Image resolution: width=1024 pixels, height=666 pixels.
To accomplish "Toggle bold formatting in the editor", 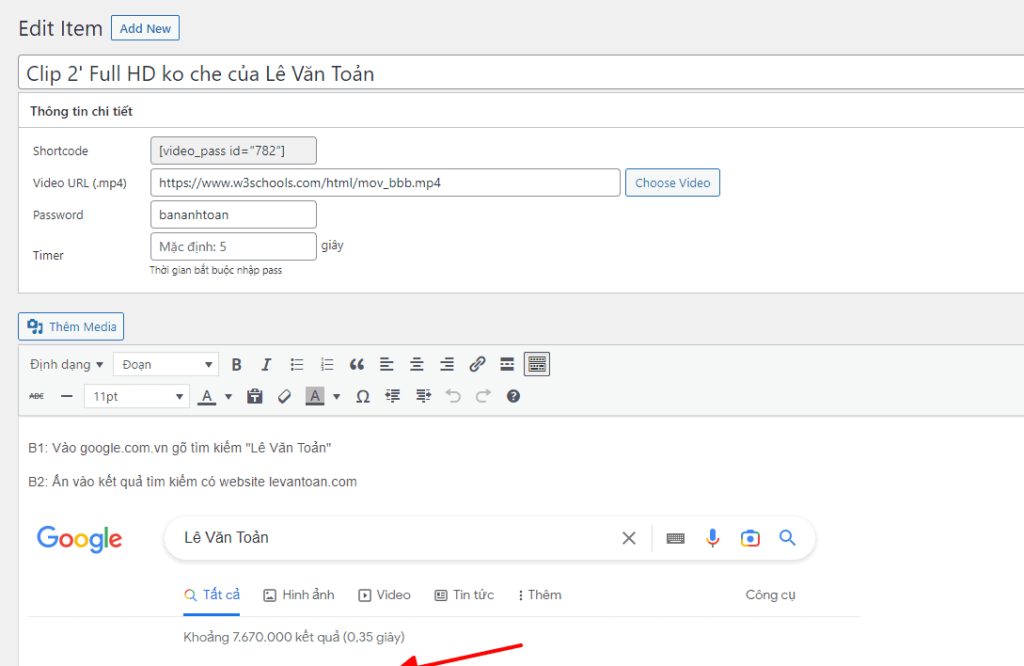I will coord(237,364).
